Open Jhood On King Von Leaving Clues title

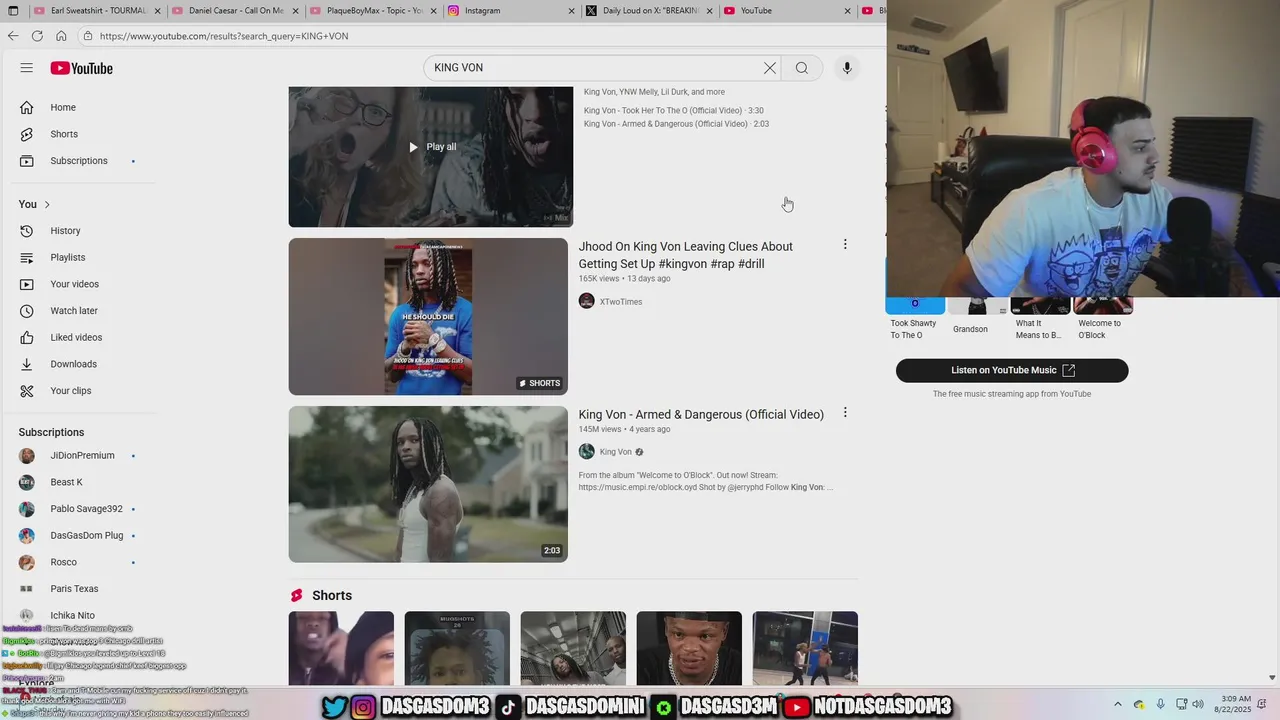pos(685,255)
